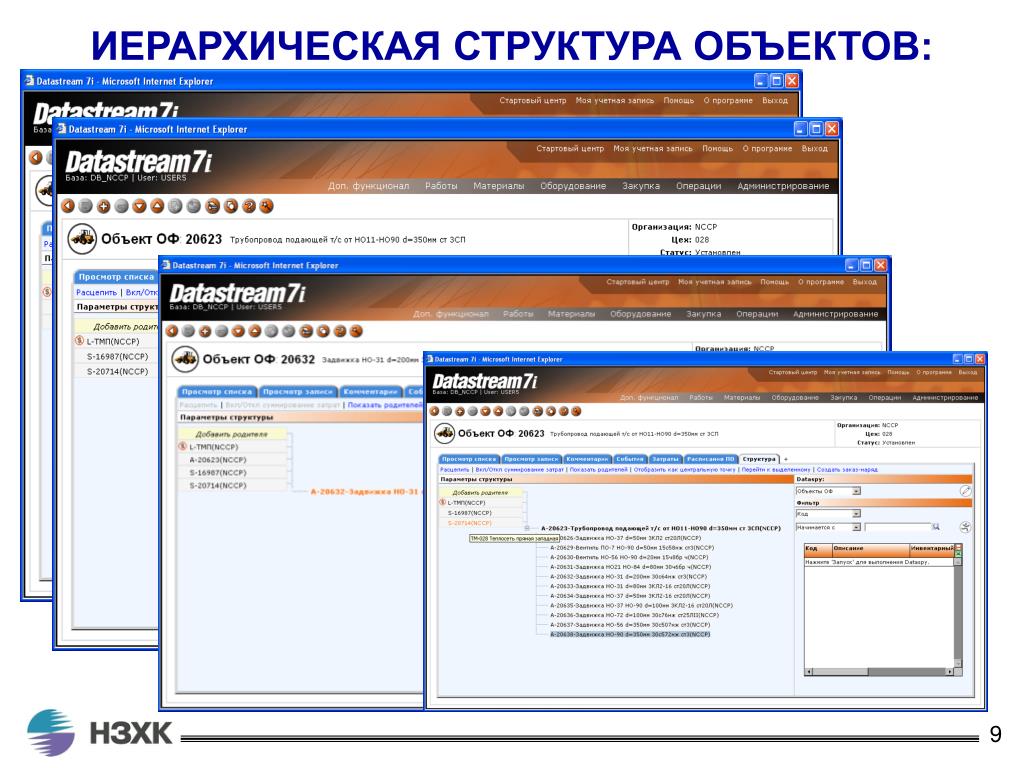Click Перейти к выделенному link
Screen dimensions: 1024x768
(x=776, y=470)
